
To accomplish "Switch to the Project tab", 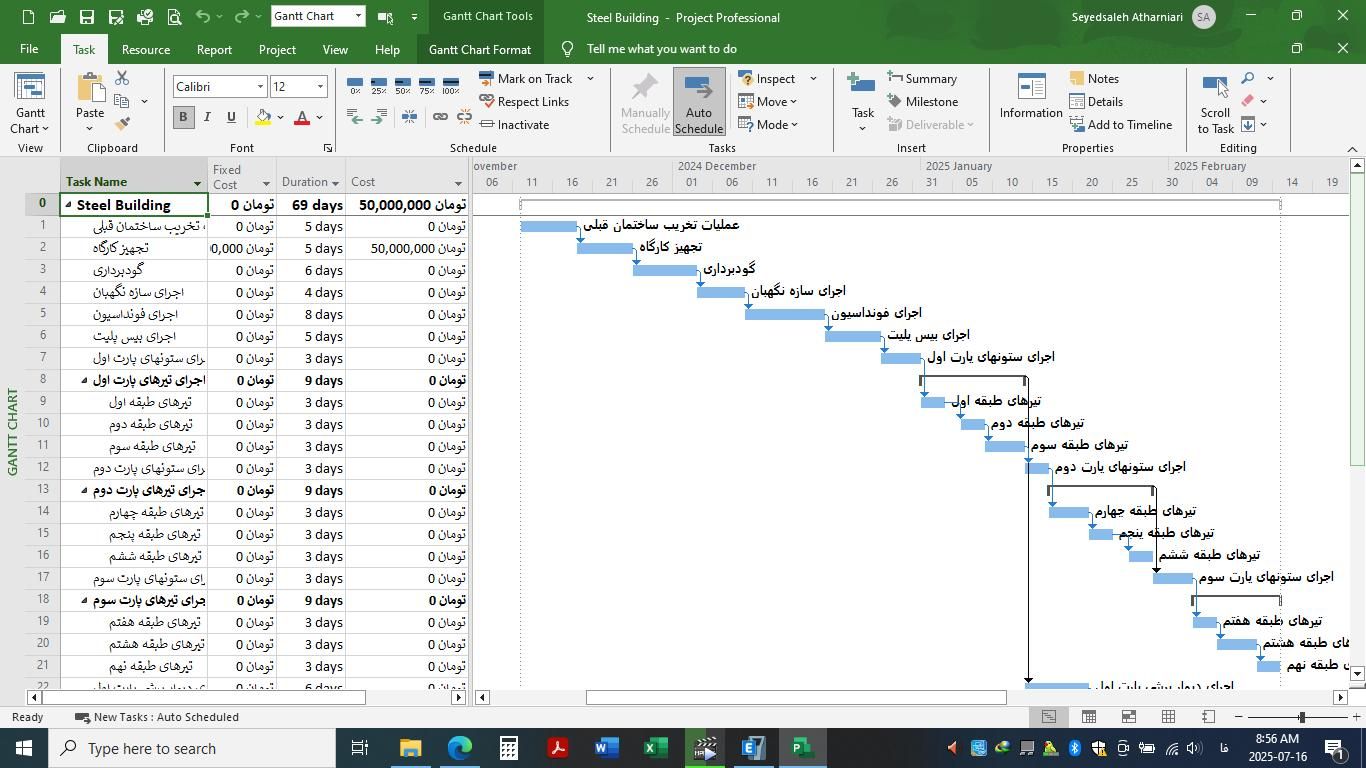I will tap(277, 49).
